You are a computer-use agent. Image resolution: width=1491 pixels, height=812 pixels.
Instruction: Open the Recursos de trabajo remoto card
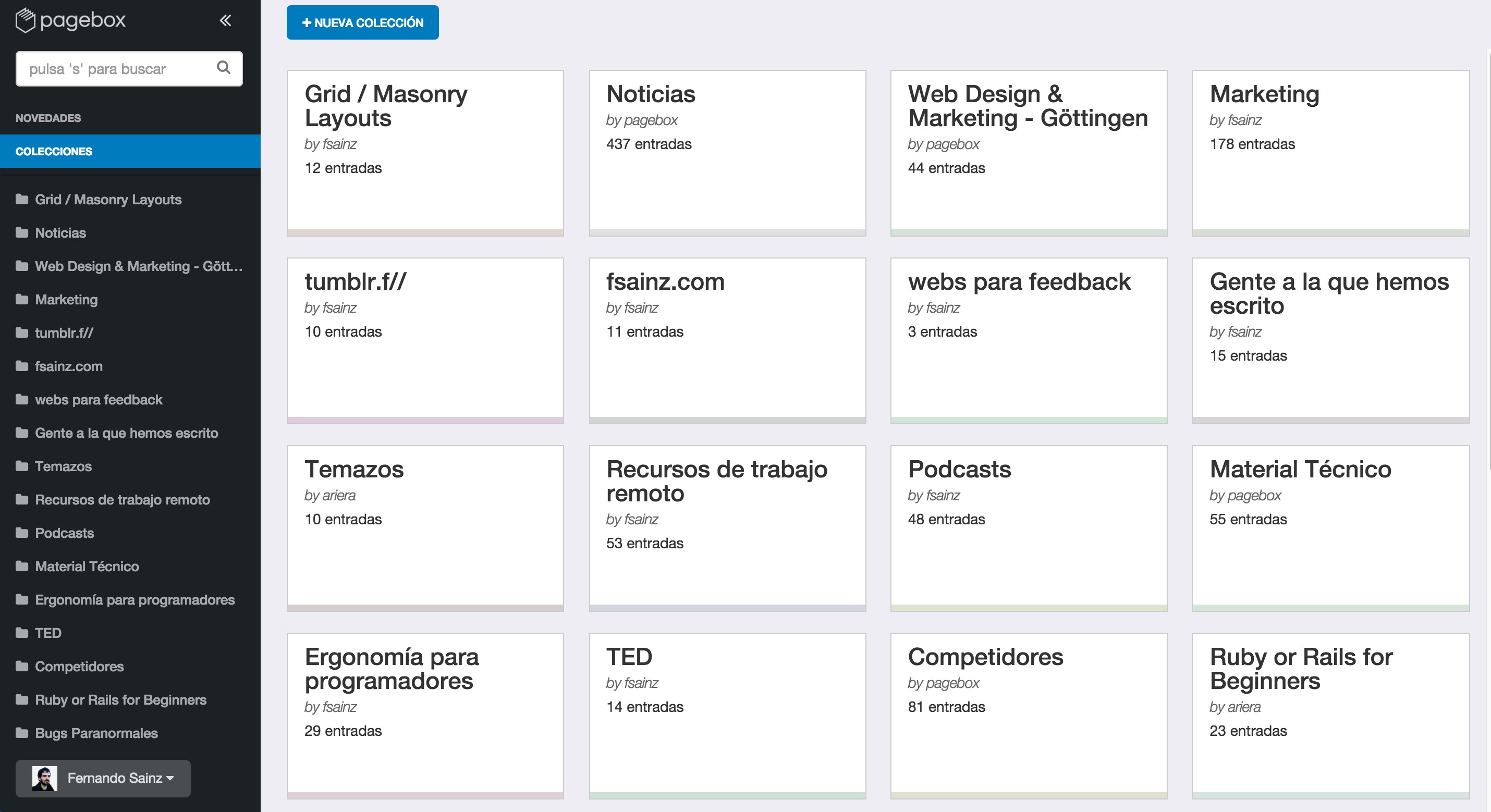tap(727, 528)
